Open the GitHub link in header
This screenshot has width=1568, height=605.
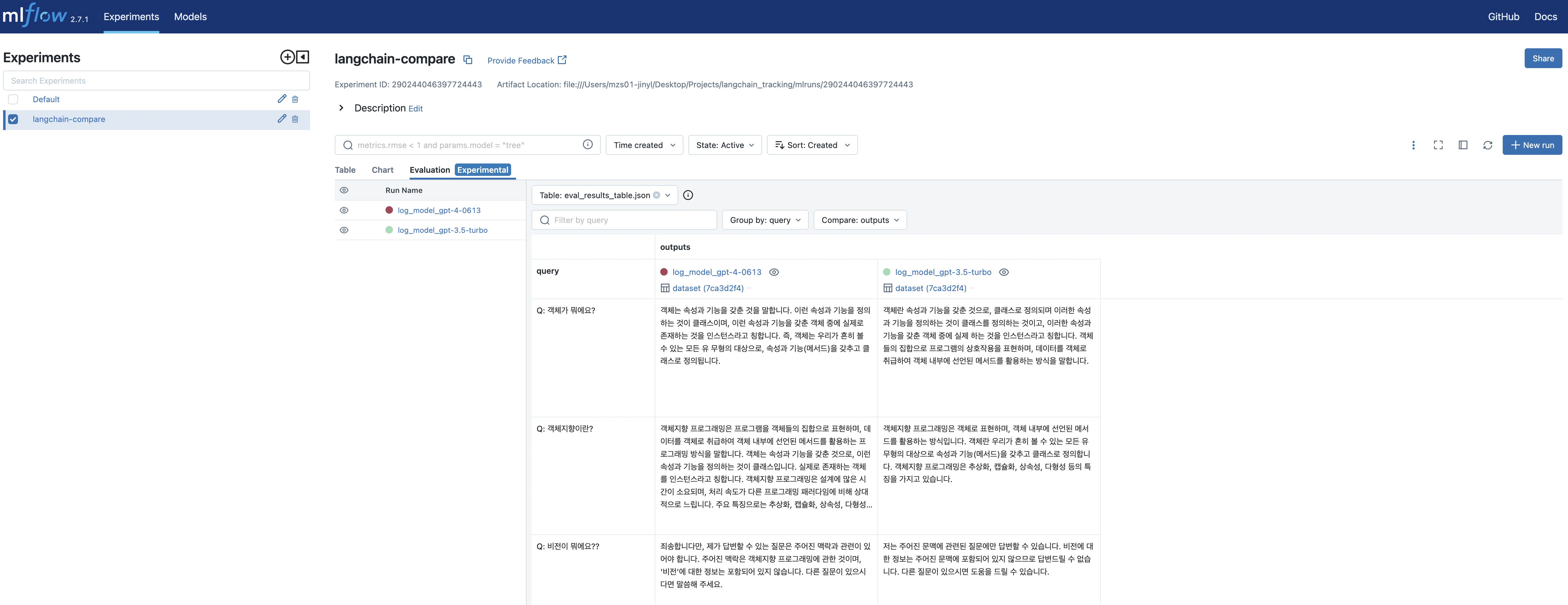[x=1503, y=17]
